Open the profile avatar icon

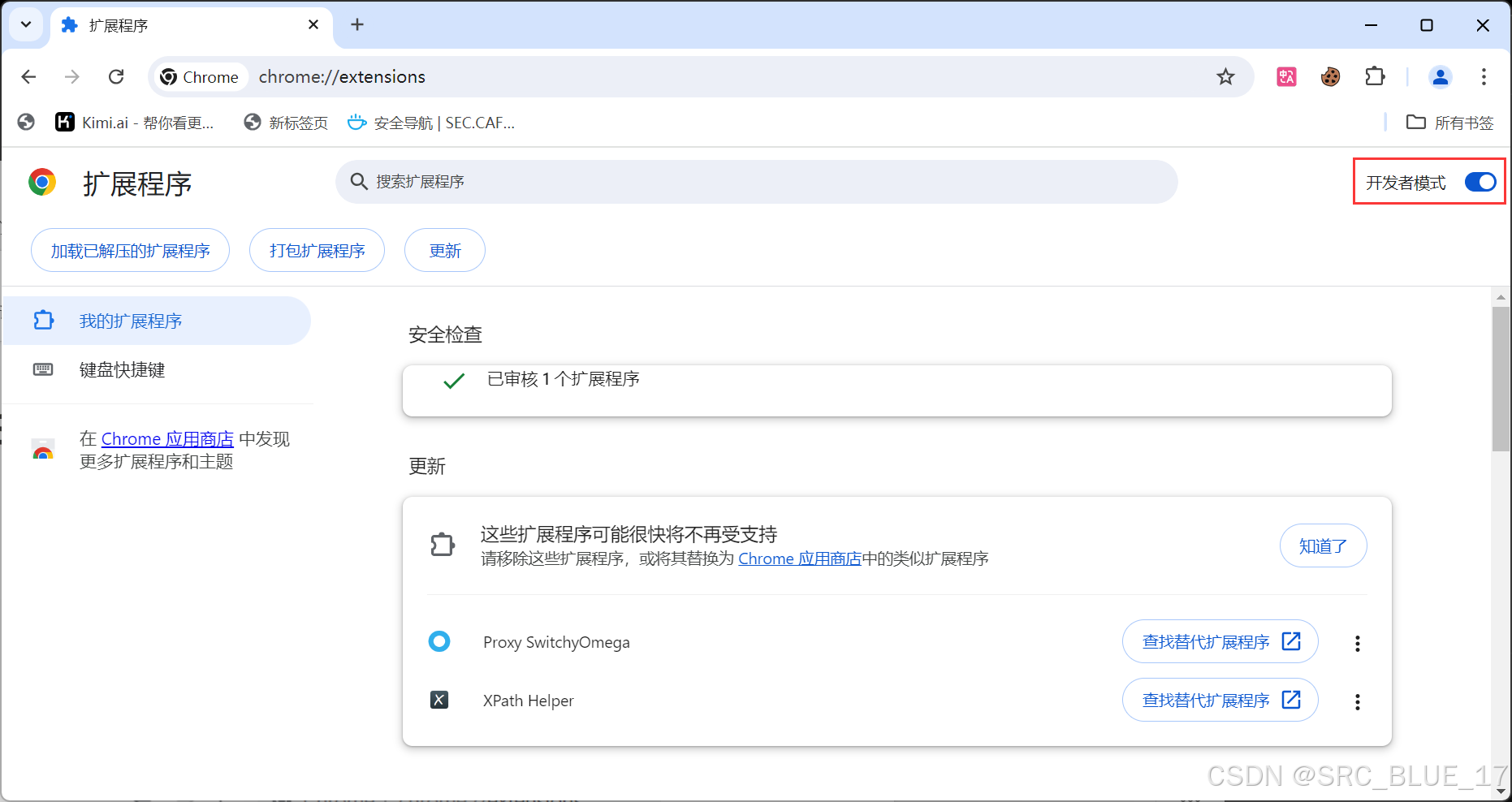point(1441,76)
